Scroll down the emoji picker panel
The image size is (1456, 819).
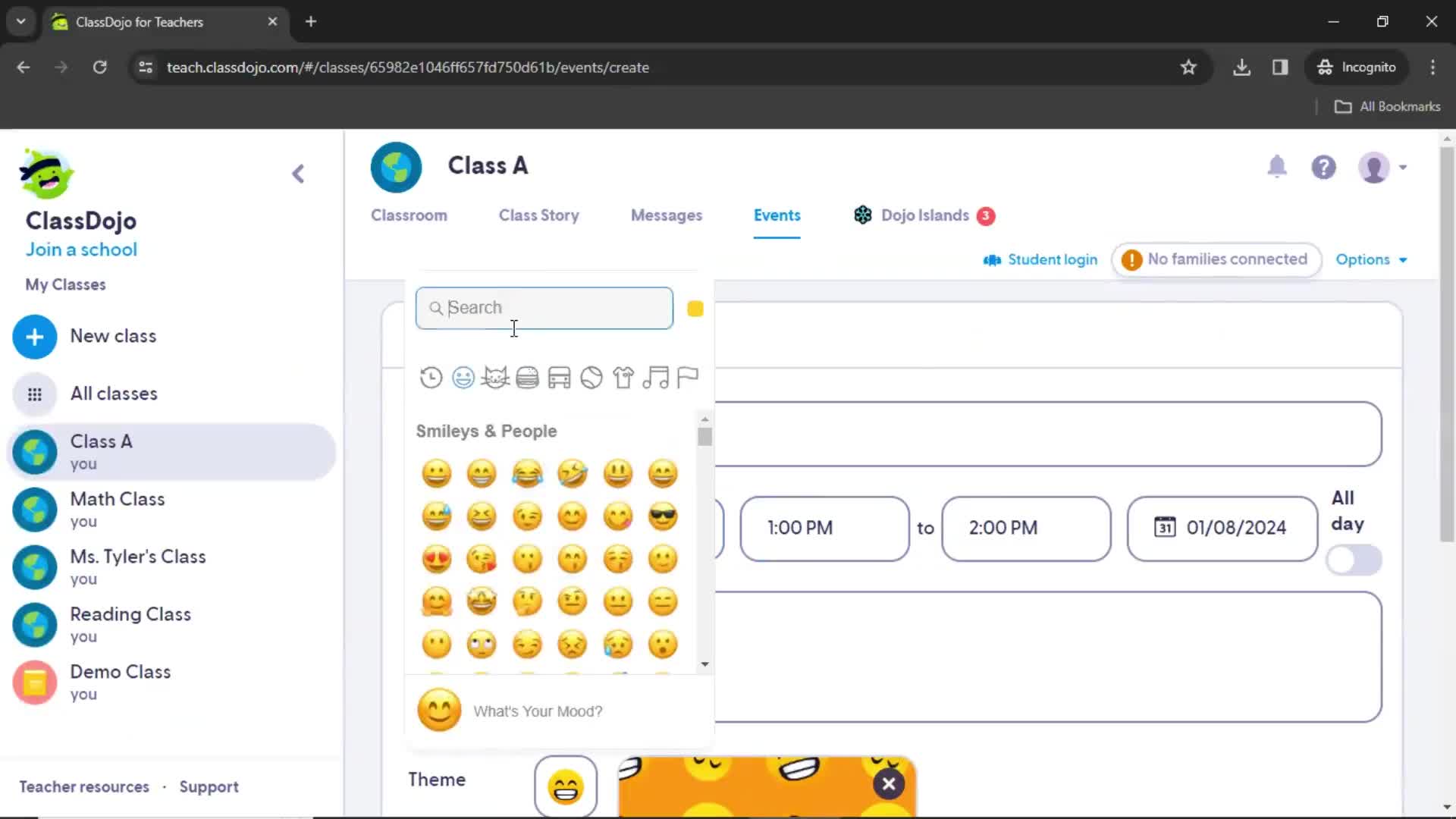[x=704, y=664]
